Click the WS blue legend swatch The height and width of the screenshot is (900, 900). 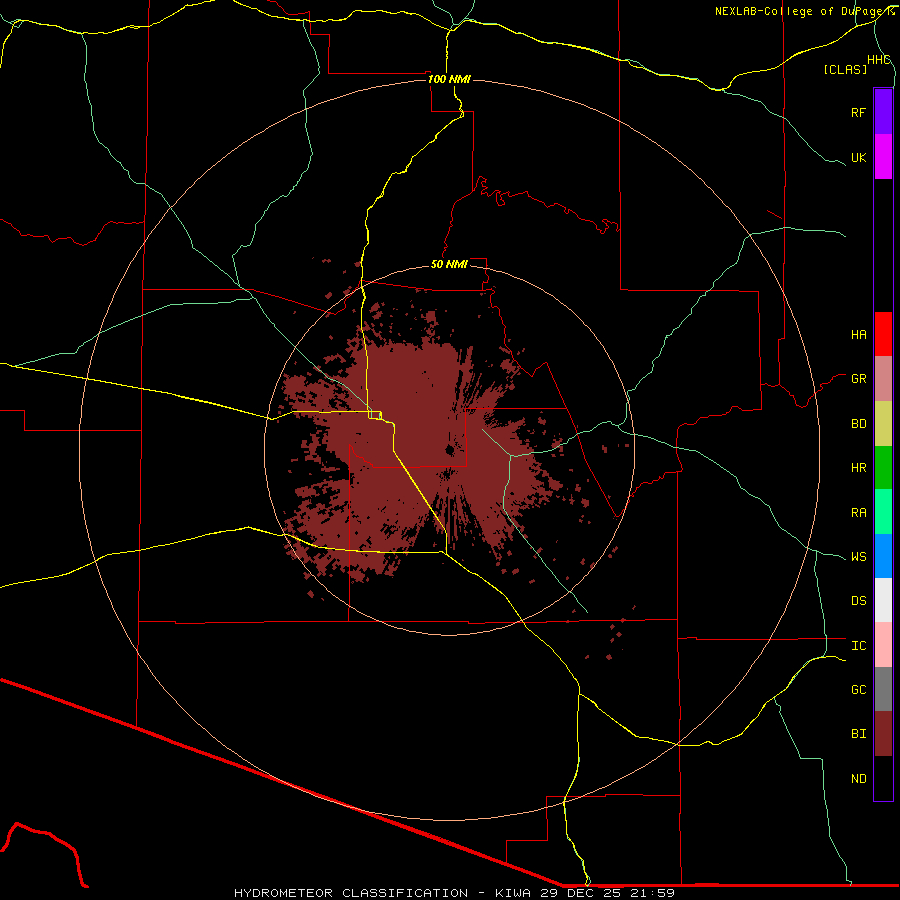click(x=883, y=556)
